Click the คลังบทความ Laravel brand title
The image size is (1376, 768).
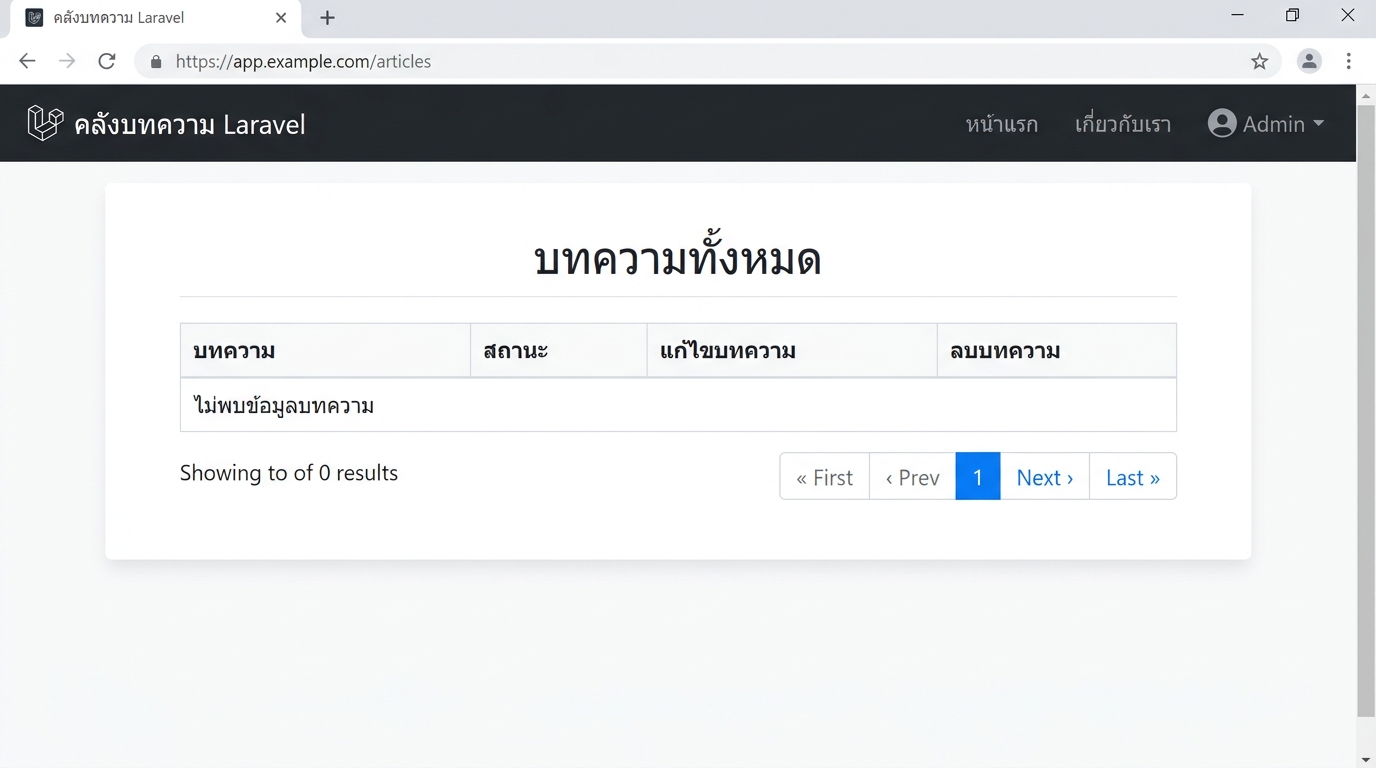190,124
